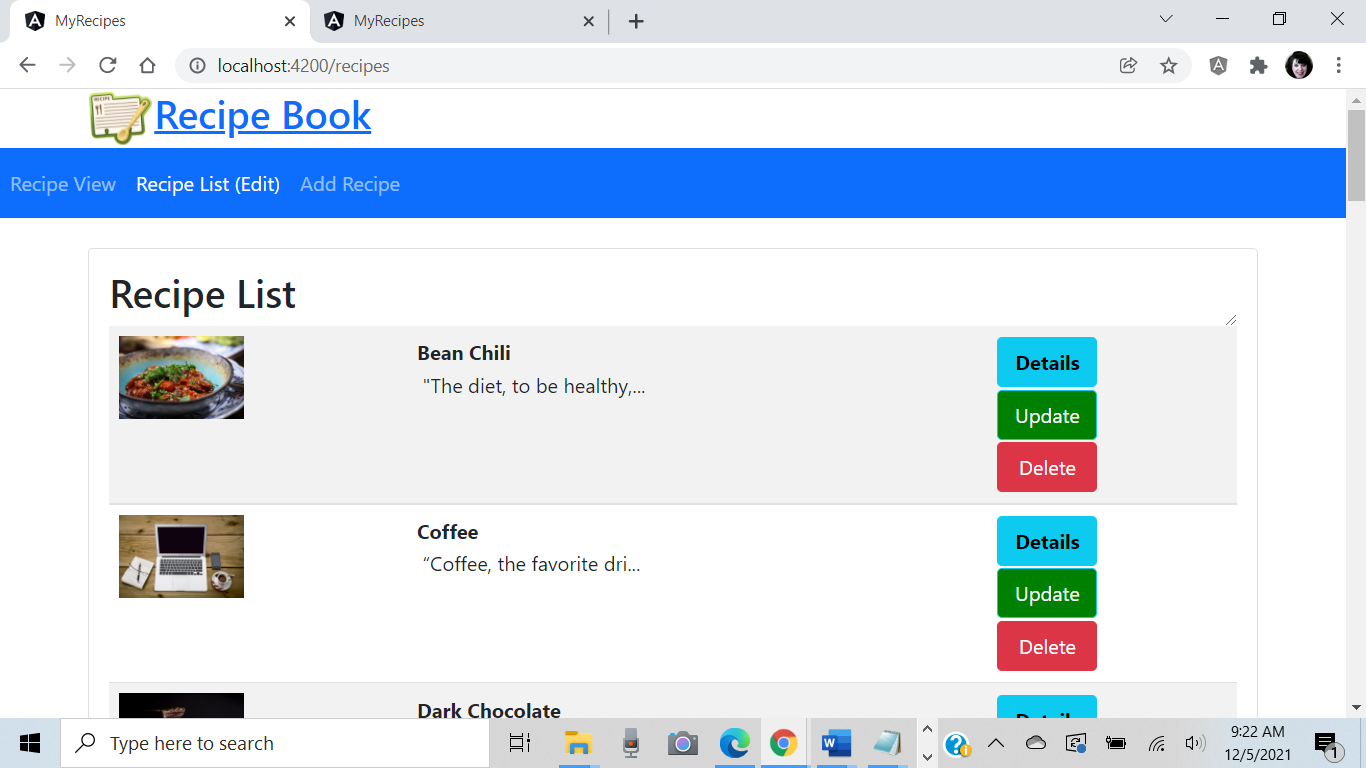Open the extensions puzzle-piece icon
1366x768 pixels.
[1257, 65]
